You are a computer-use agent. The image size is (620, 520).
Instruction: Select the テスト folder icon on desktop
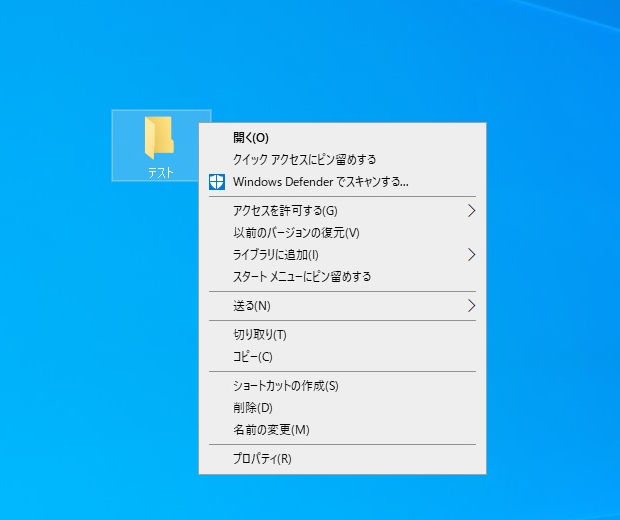(159, 138)
